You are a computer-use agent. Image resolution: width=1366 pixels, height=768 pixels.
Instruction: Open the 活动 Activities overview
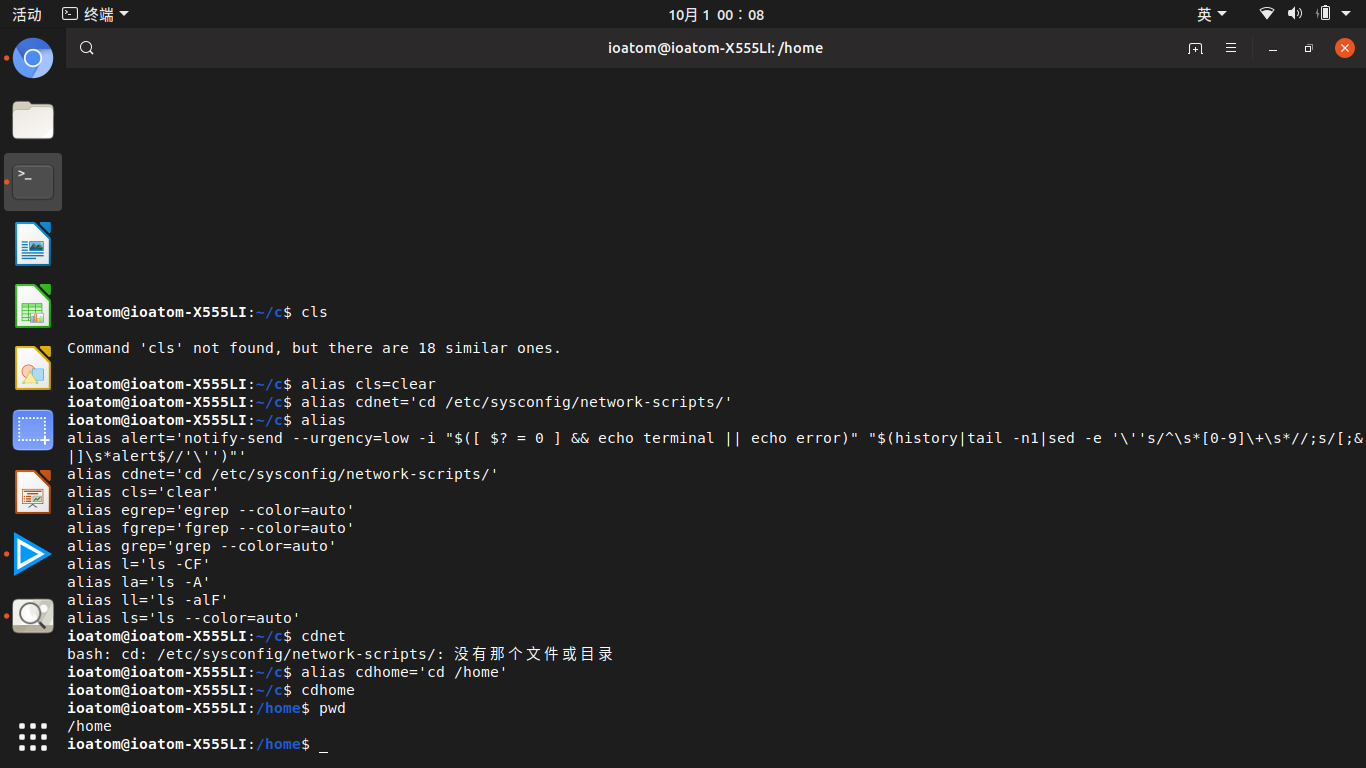tap(27, 14)
